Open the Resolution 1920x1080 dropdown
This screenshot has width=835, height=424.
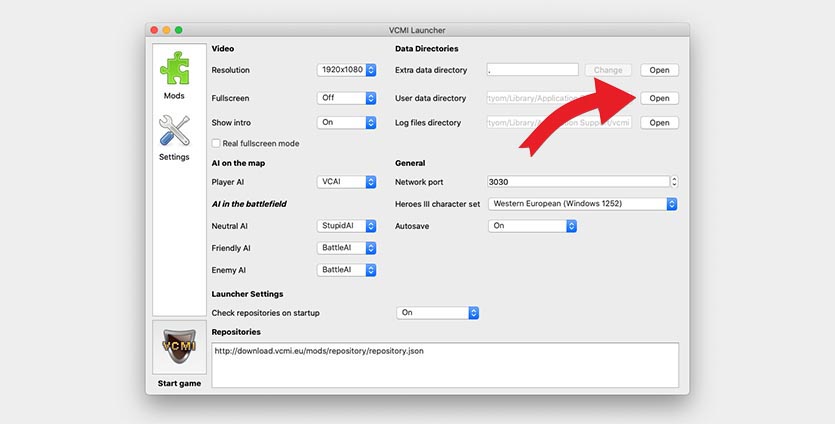click(347, 70)
